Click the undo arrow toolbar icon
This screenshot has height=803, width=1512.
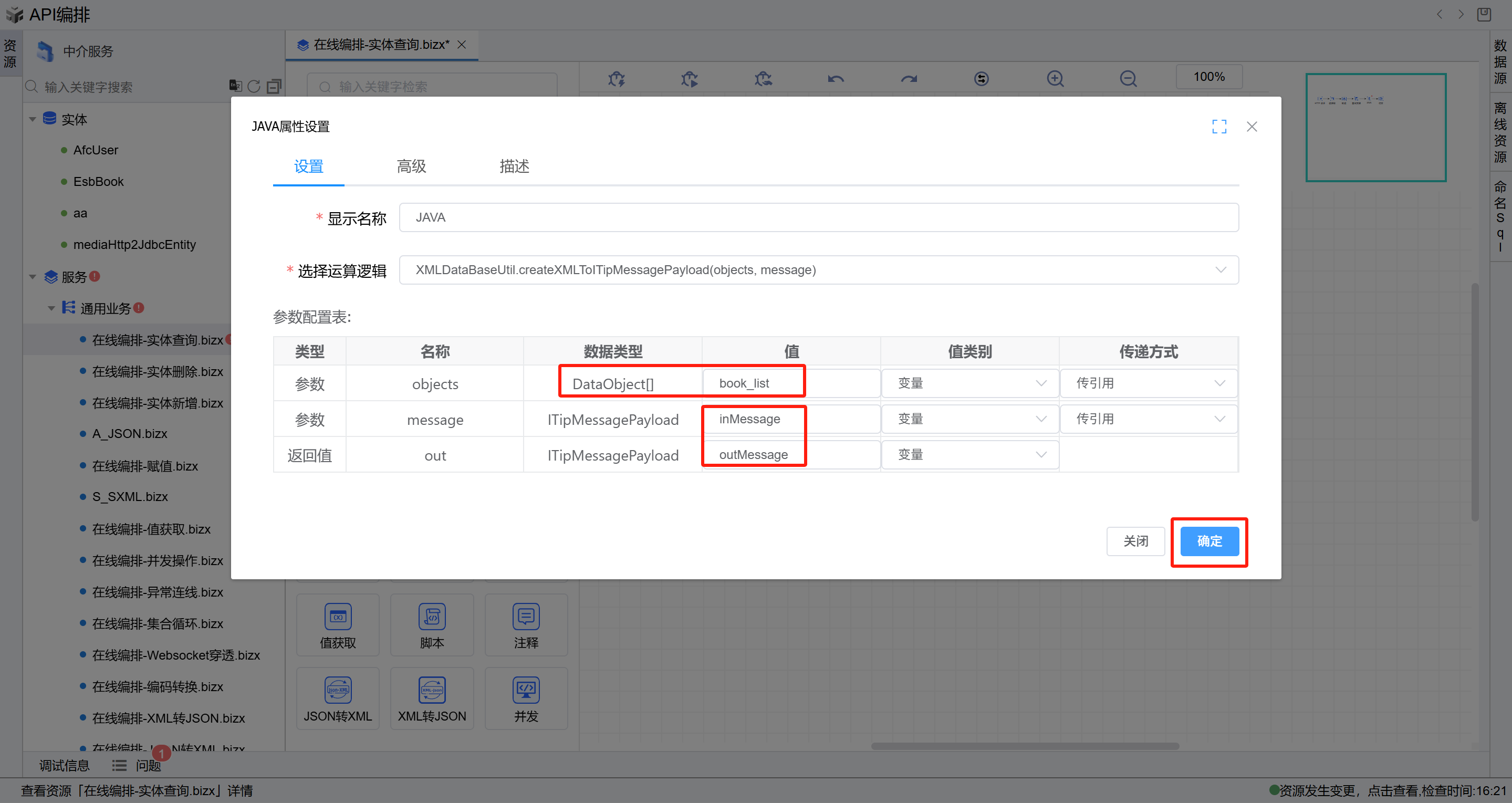coord(835,78)
